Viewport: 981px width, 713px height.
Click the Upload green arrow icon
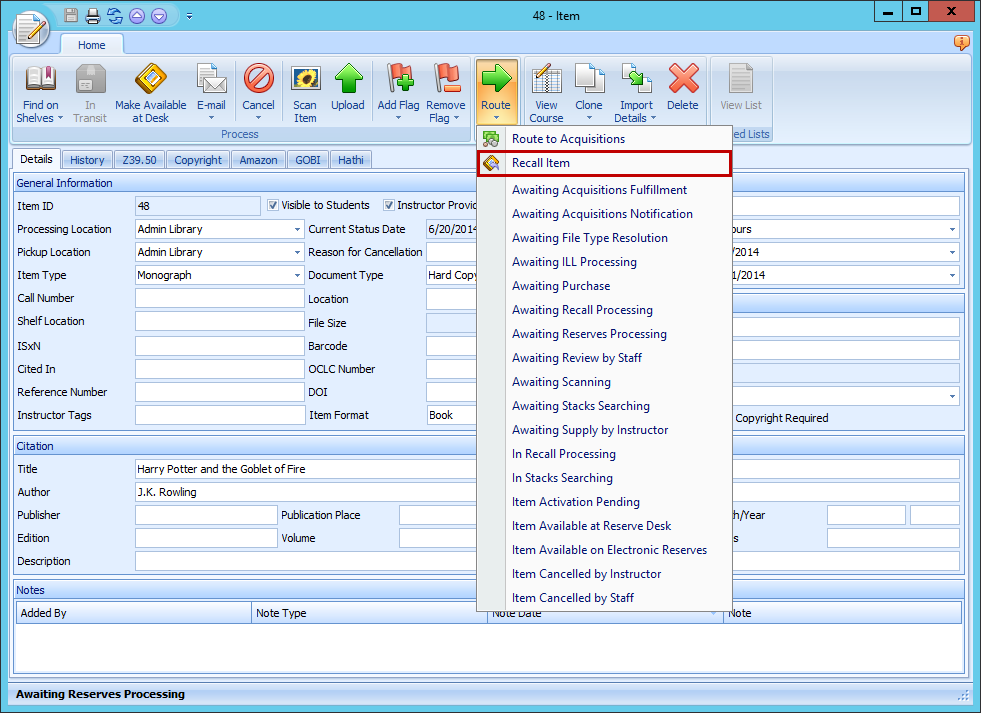point(348,80)
